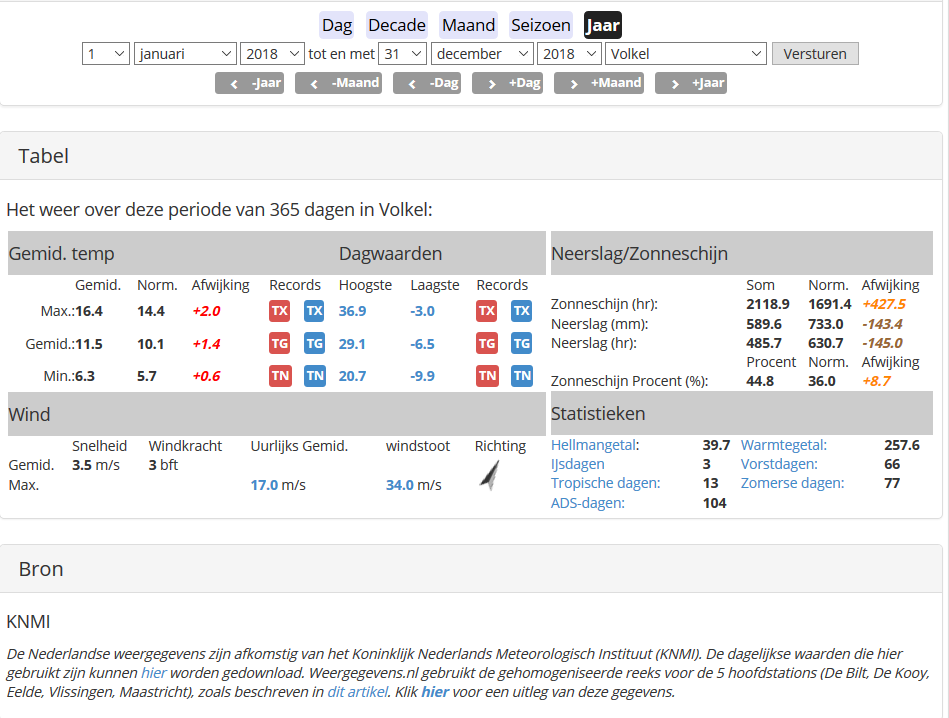Open the station dropdown showing Volkel
The width and height of the screenshot is (949, 718).
[x=686, y=54]
